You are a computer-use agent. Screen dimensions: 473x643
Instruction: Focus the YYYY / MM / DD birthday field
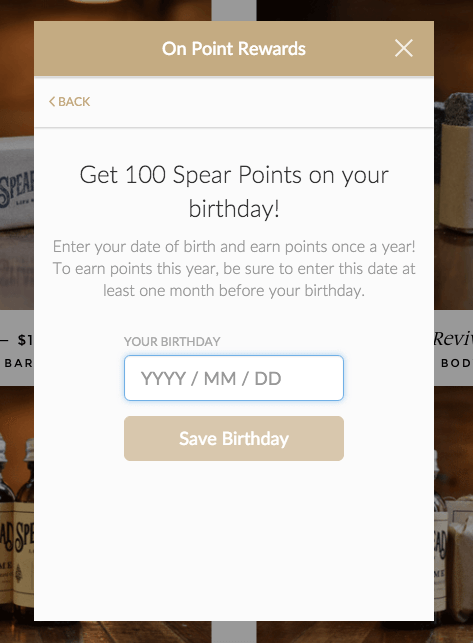234,378
